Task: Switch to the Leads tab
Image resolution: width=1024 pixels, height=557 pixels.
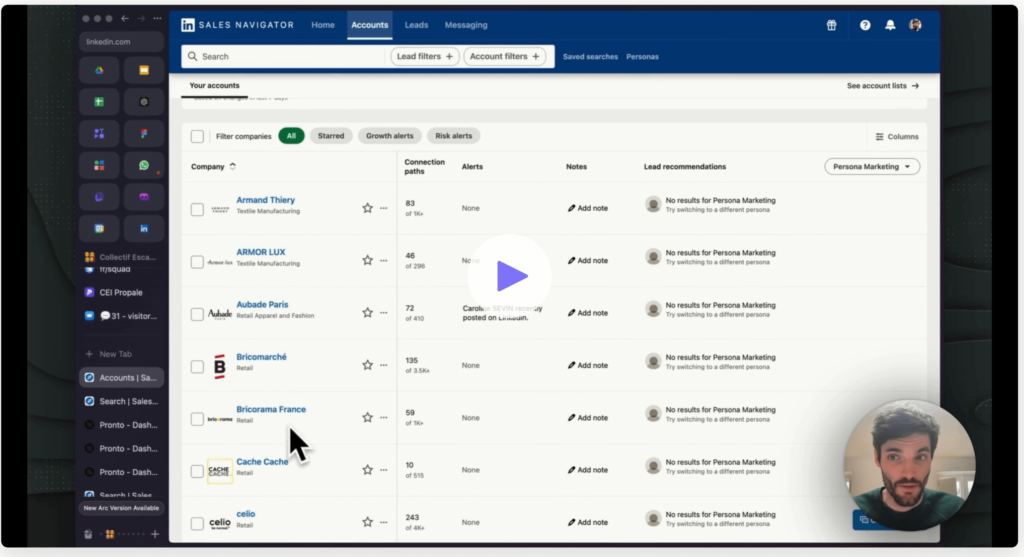Action: 416,25
